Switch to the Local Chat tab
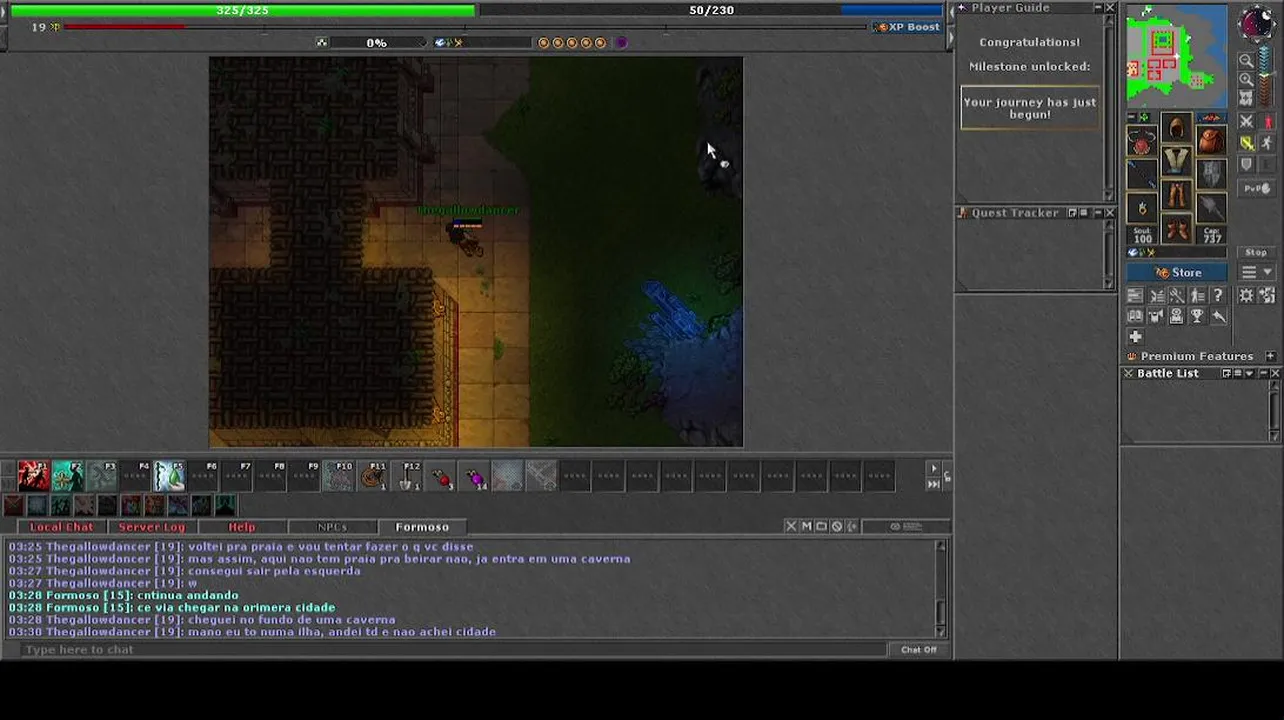This screenshot has width=1284, height=720. [x=61, y=527]
